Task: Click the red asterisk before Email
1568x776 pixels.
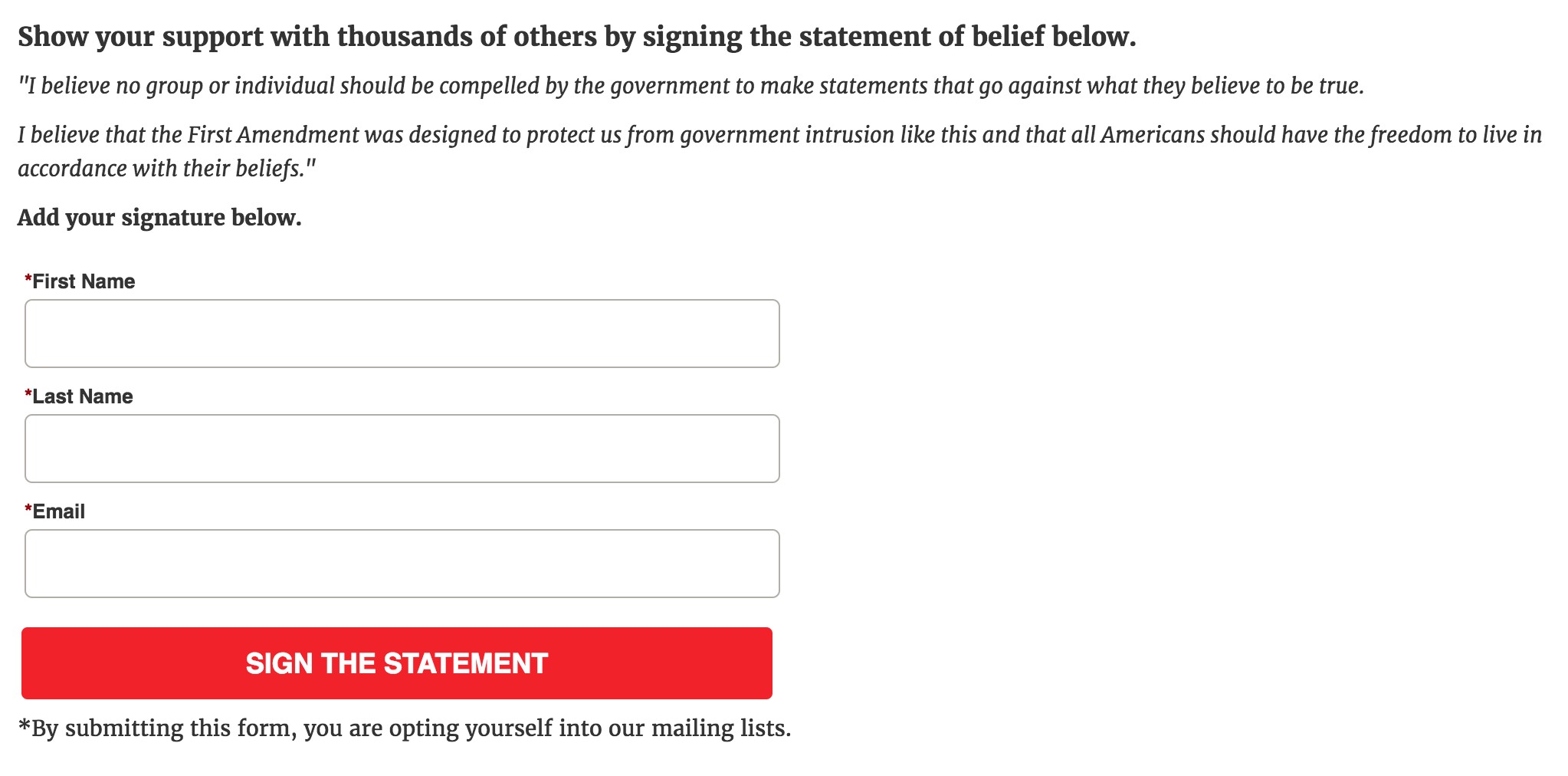Action: click(x=28, y=509)
